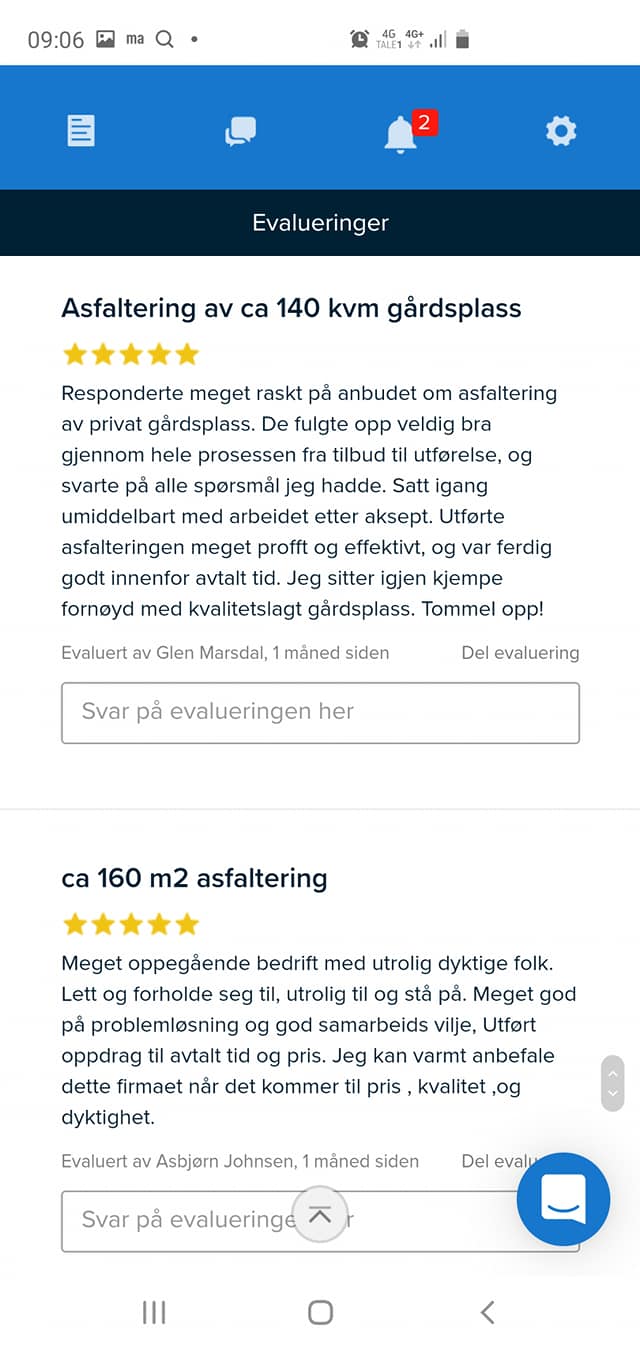Tap Android recent apps icon
The height and width of the screenshot is (1351, 640).
(154, 1312)
